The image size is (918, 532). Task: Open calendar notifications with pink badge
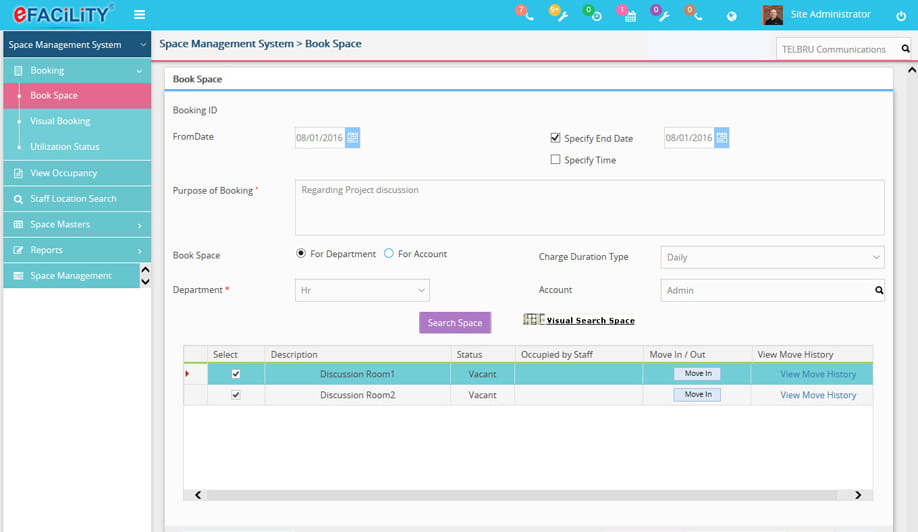tap(629, 16)
